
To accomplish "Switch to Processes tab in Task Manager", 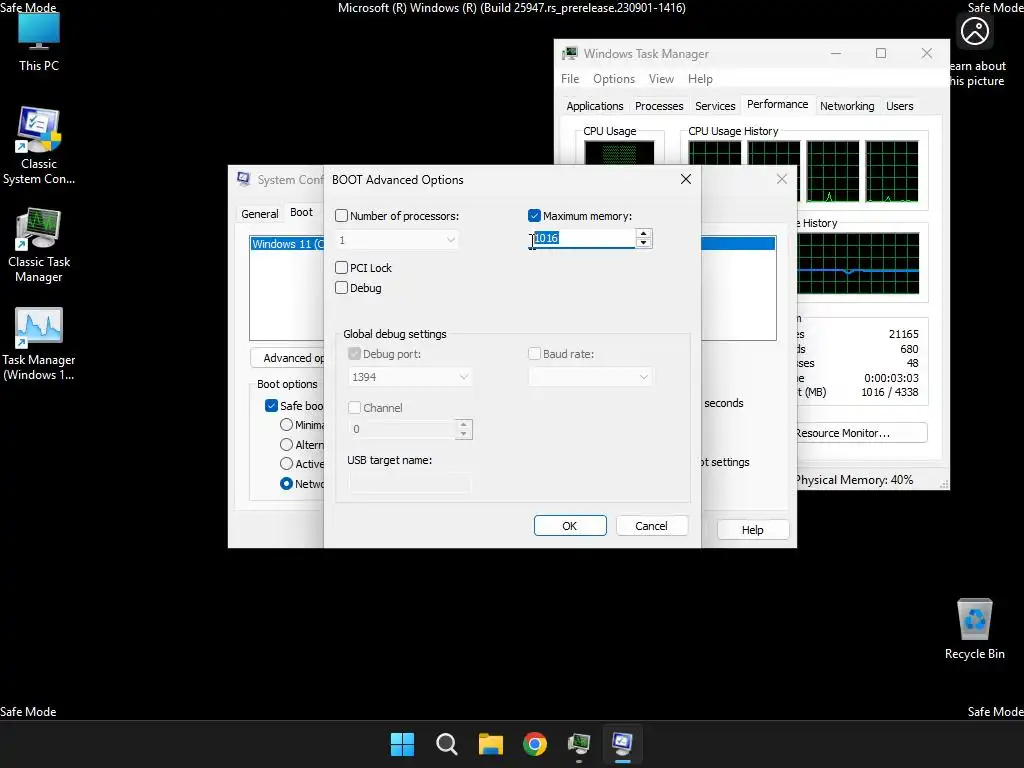I will pos(659,106).
